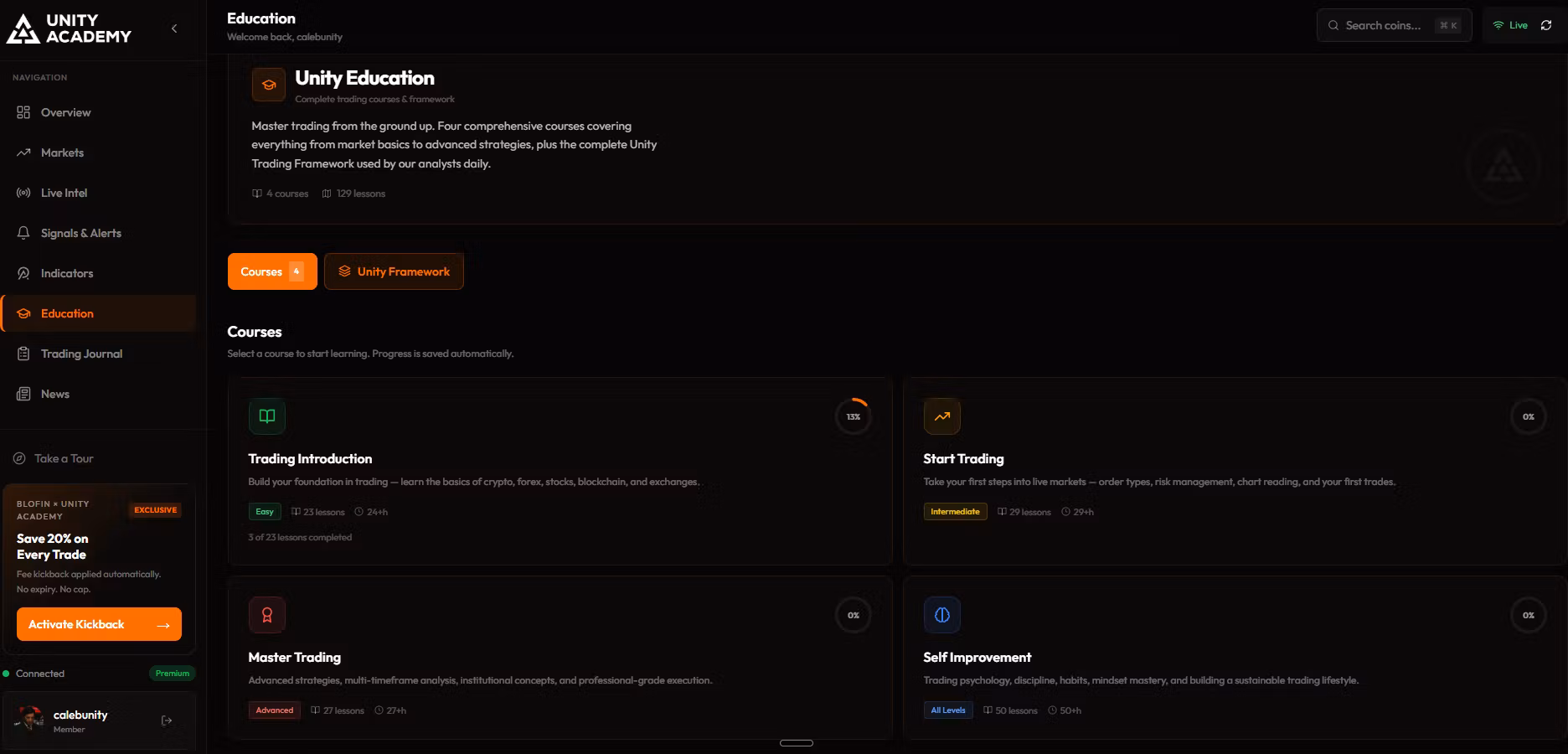This screenshot has width=1568, height=754.
Task: Toggle the Live connection indicator
Action: pyautogui.click(x=1510, y=25)
